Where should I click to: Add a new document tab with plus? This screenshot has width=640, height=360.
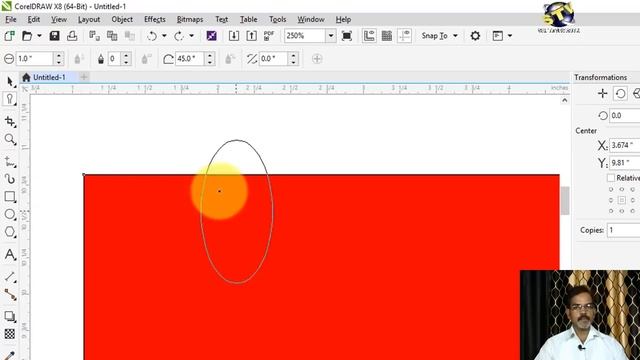[x=84, y=77]
